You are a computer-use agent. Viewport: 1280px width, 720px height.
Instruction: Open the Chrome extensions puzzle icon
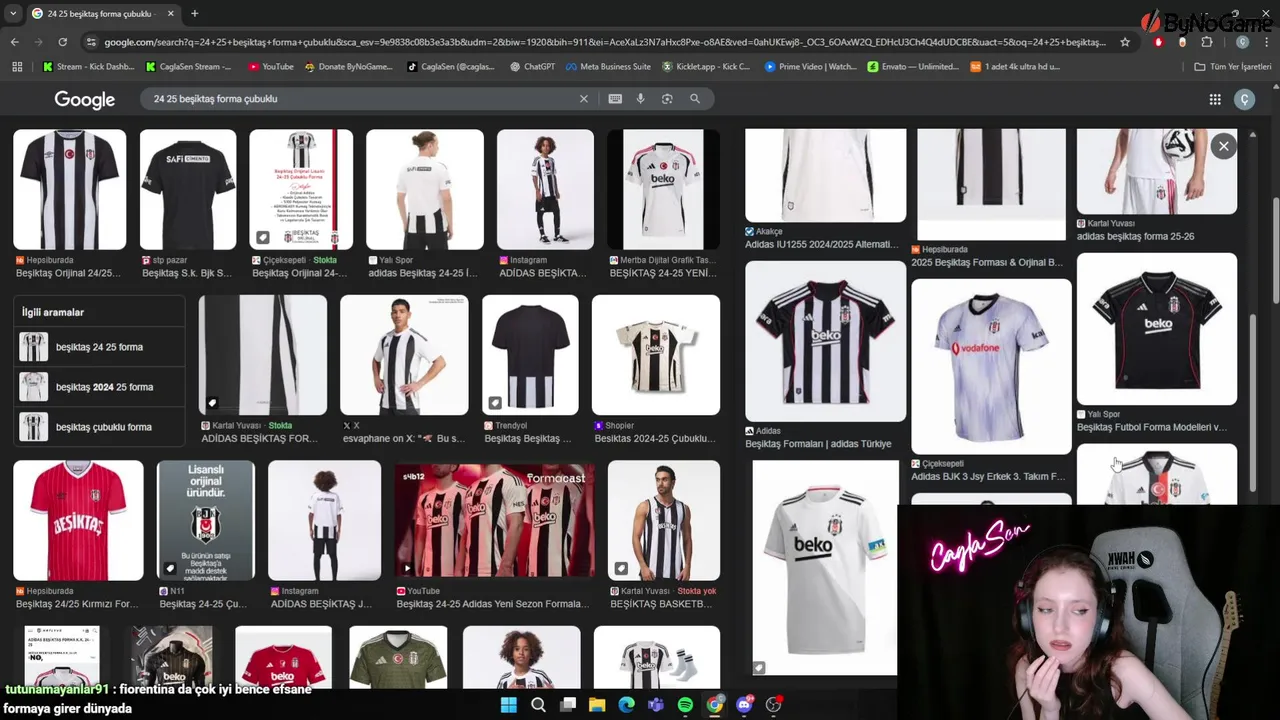[x=1207, y=42]
